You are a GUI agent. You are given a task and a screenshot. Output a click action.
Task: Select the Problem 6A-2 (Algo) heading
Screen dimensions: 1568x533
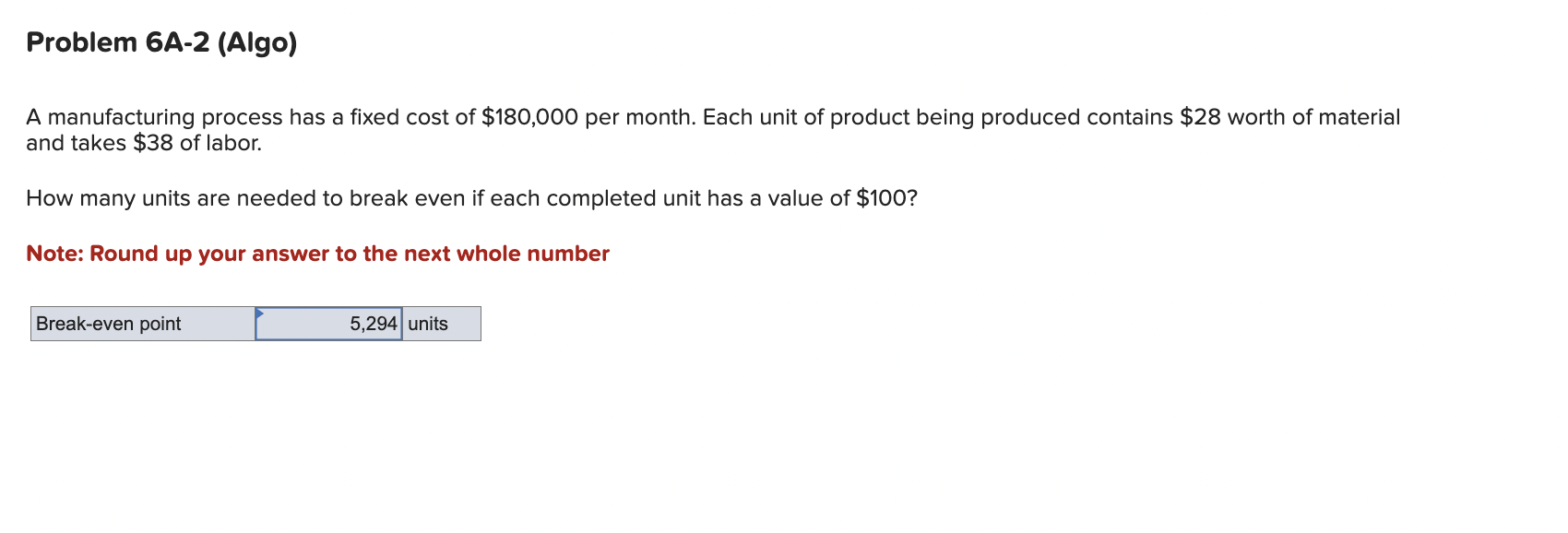click(160, 41)
